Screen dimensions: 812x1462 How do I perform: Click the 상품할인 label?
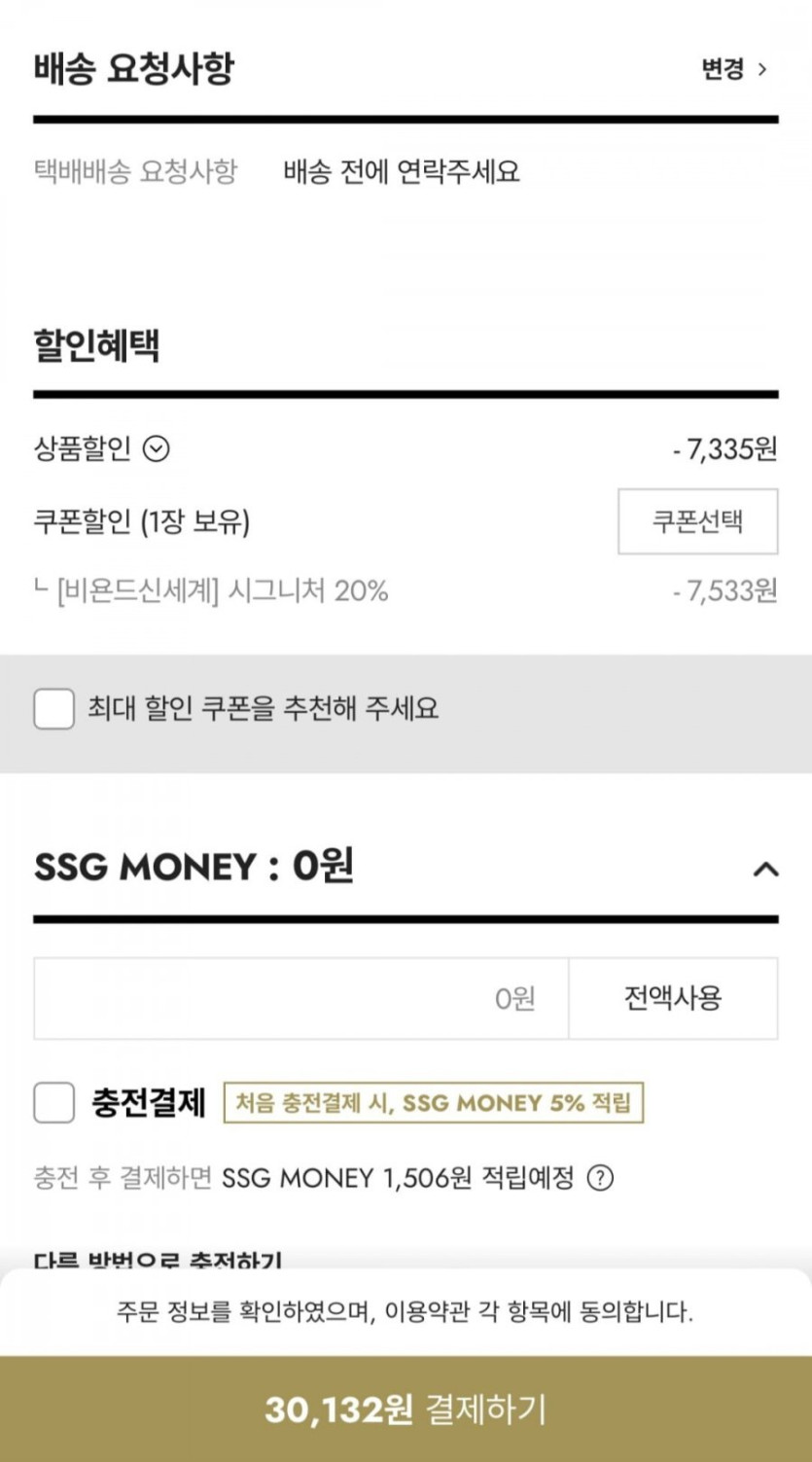(x=82, y=449)
